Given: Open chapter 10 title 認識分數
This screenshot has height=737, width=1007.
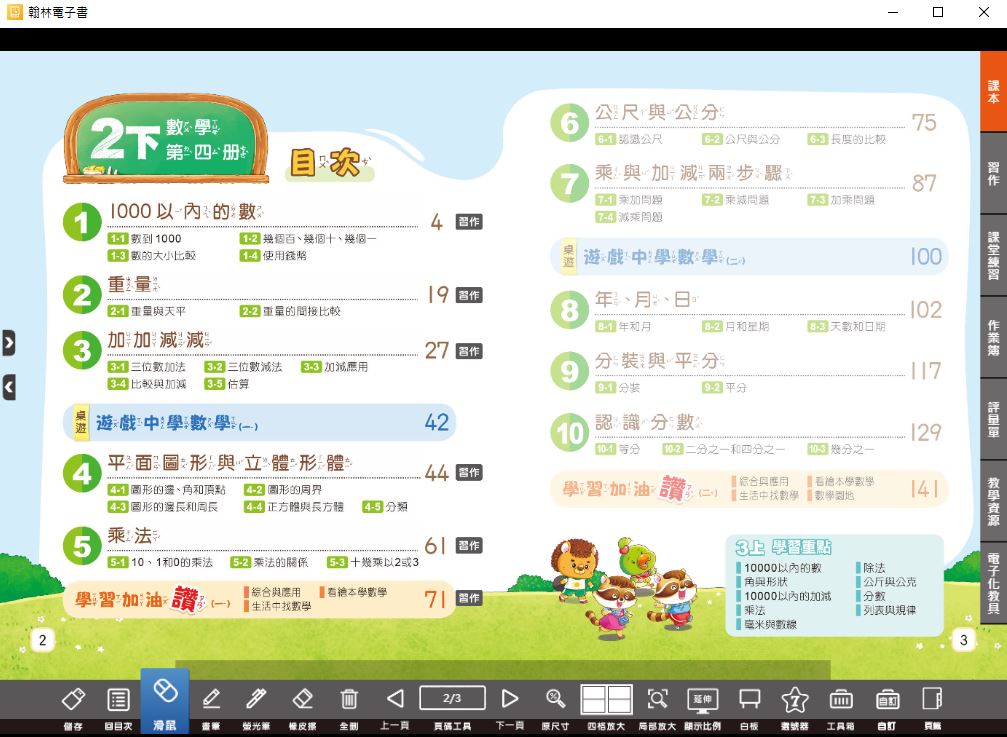Looking at the screenshot, I should (649, 422).
